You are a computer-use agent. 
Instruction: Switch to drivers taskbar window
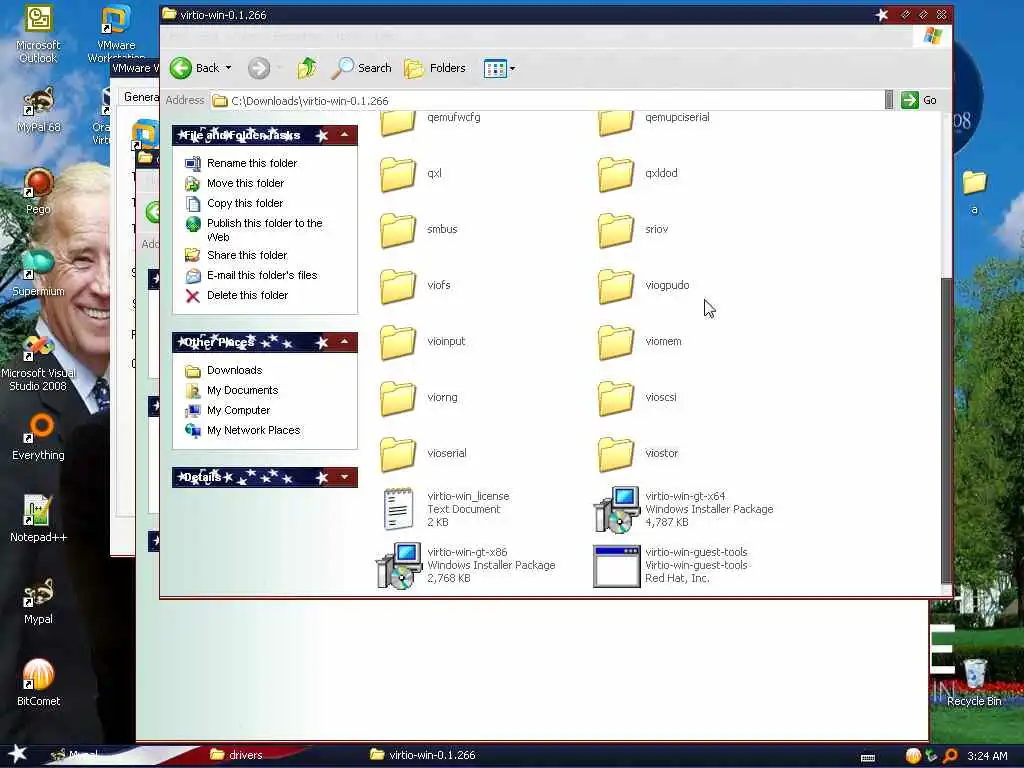coord(236,755)
